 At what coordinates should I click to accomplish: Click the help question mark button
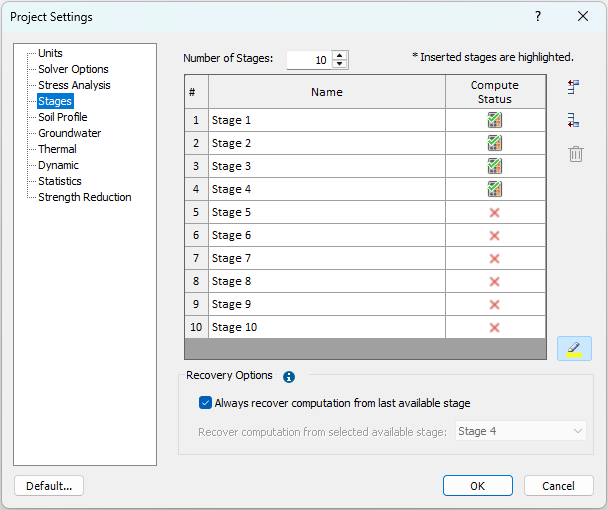(538, 16)
